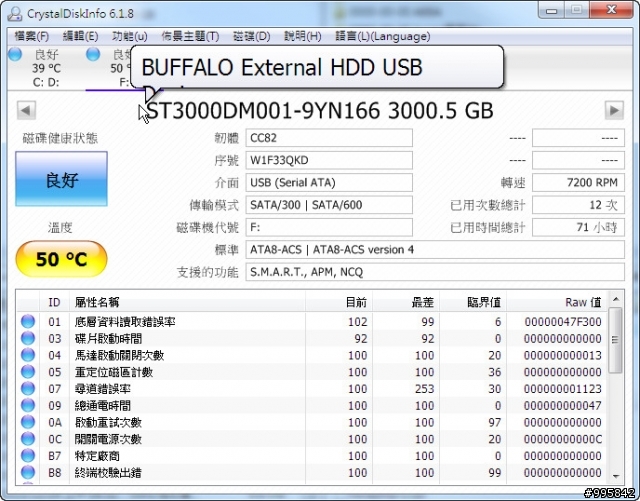Click raw value 00000047F300
Screen dimensions: 640x501
point(563,322)
